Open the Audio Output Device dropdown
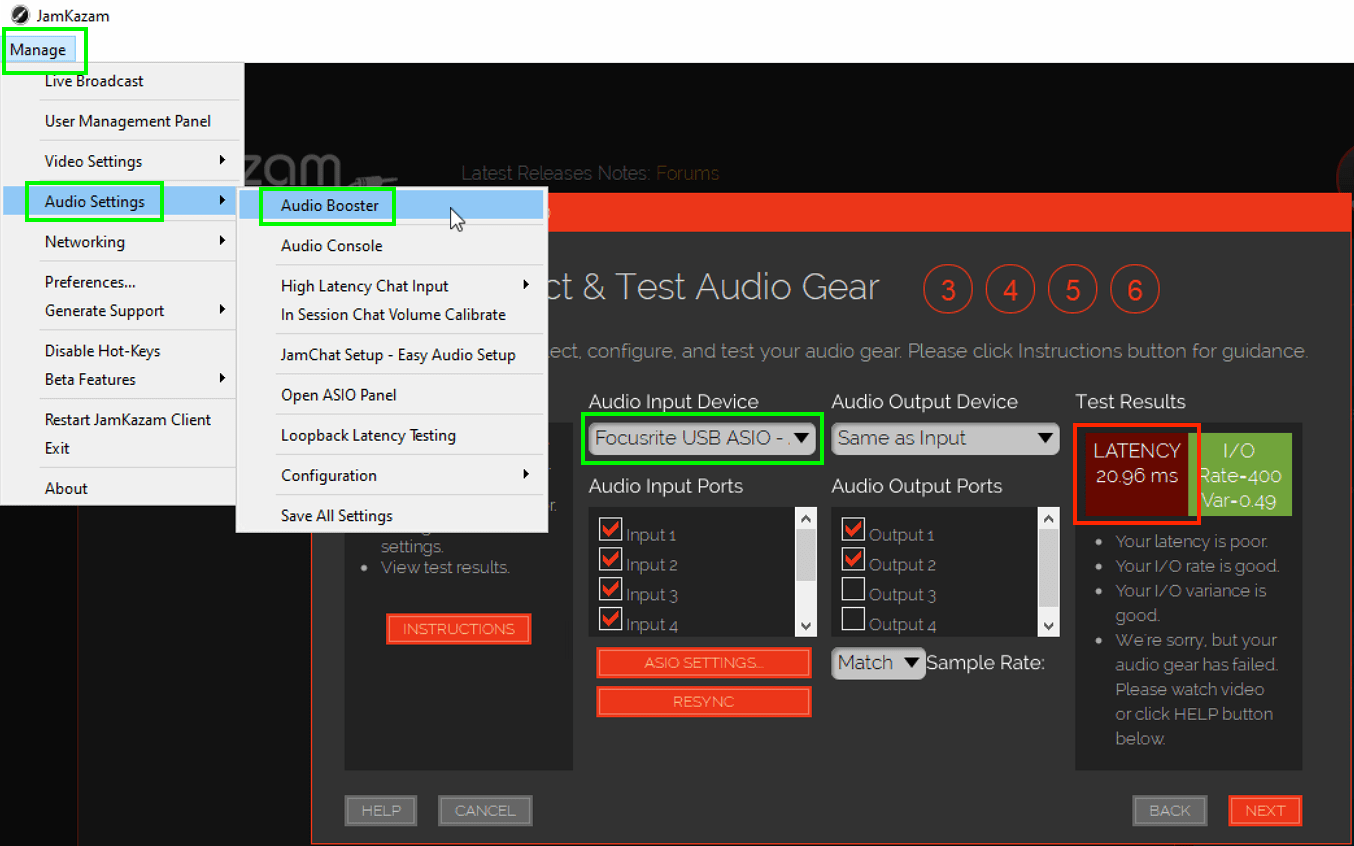 [944, 438]
